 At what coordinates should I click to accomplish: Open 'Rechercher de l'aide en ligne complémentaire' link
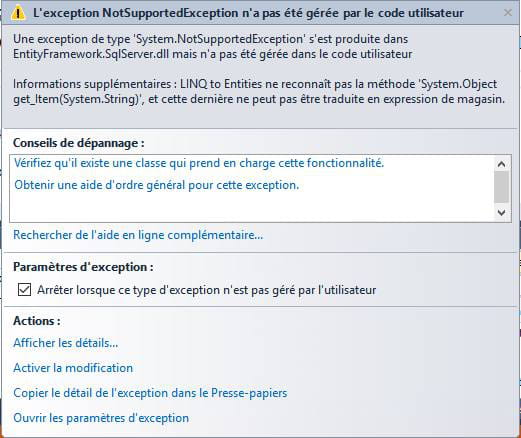click(x=138, y=235)
